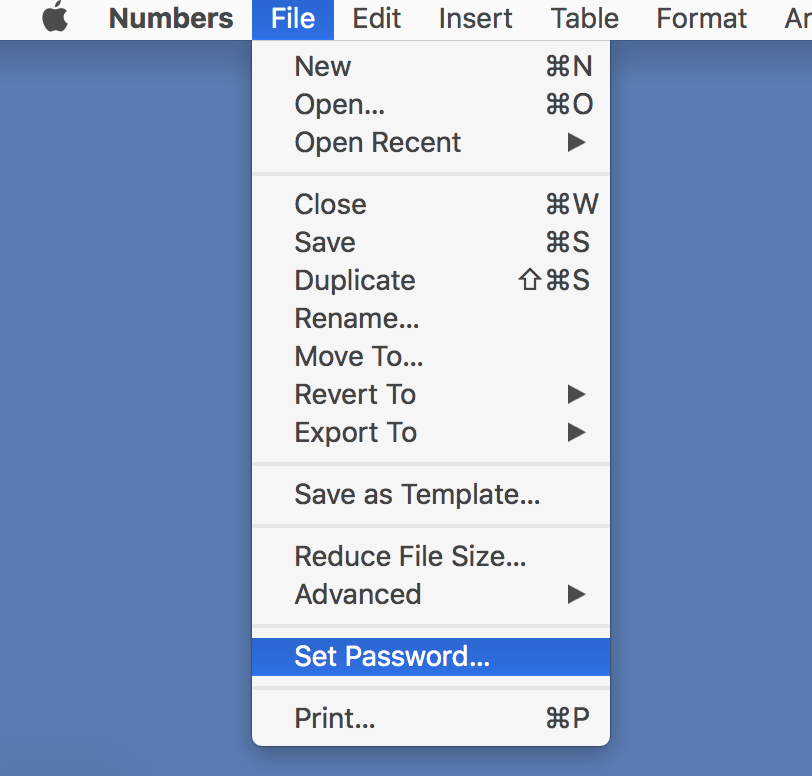The height and width of the screenshot is (776, 812).
Task: Open the Table menu
Action: 585,19
